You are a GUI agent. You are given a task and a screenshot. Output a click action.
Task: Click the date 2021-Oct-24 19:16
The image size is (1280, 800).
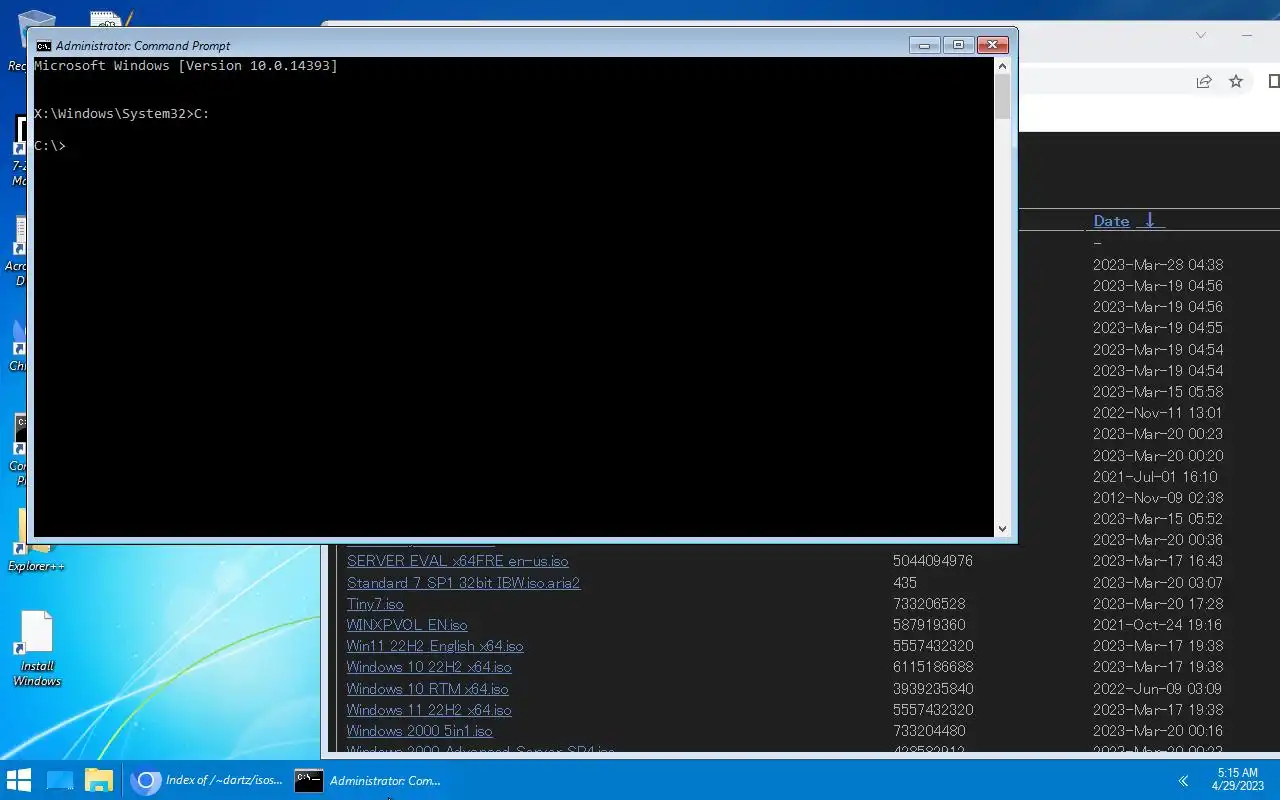[x=1158, y=625]
